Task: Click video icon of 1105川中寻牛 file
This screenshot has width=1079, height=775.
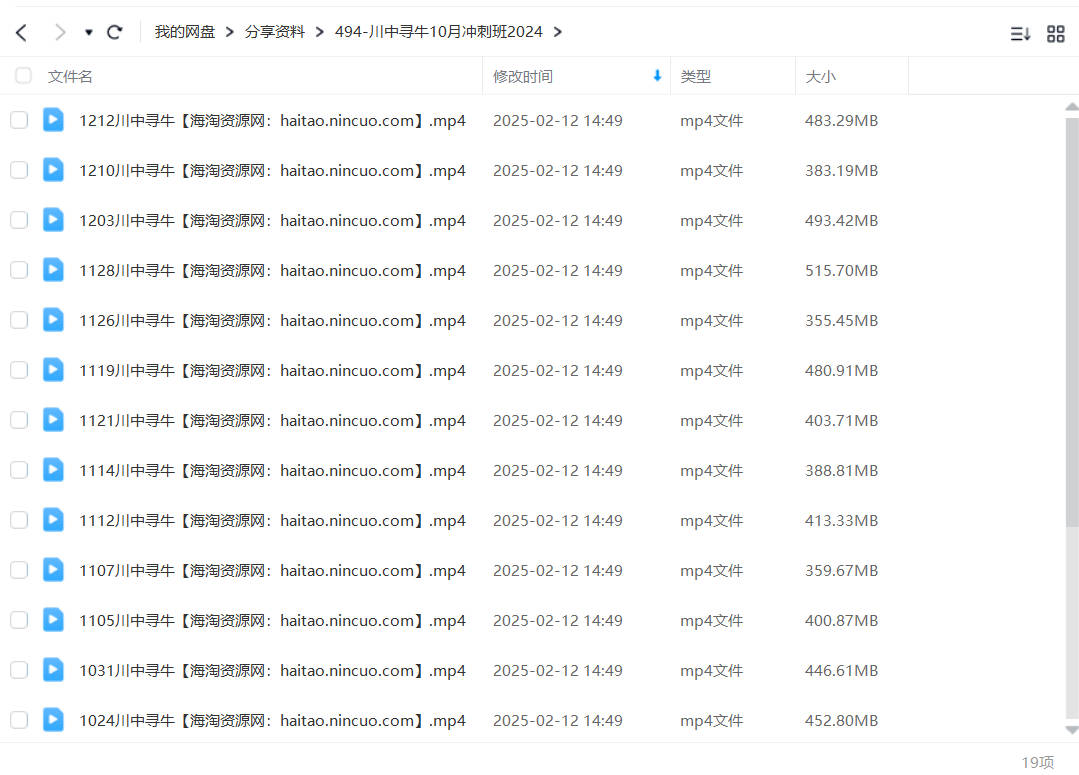Action: 53,619
